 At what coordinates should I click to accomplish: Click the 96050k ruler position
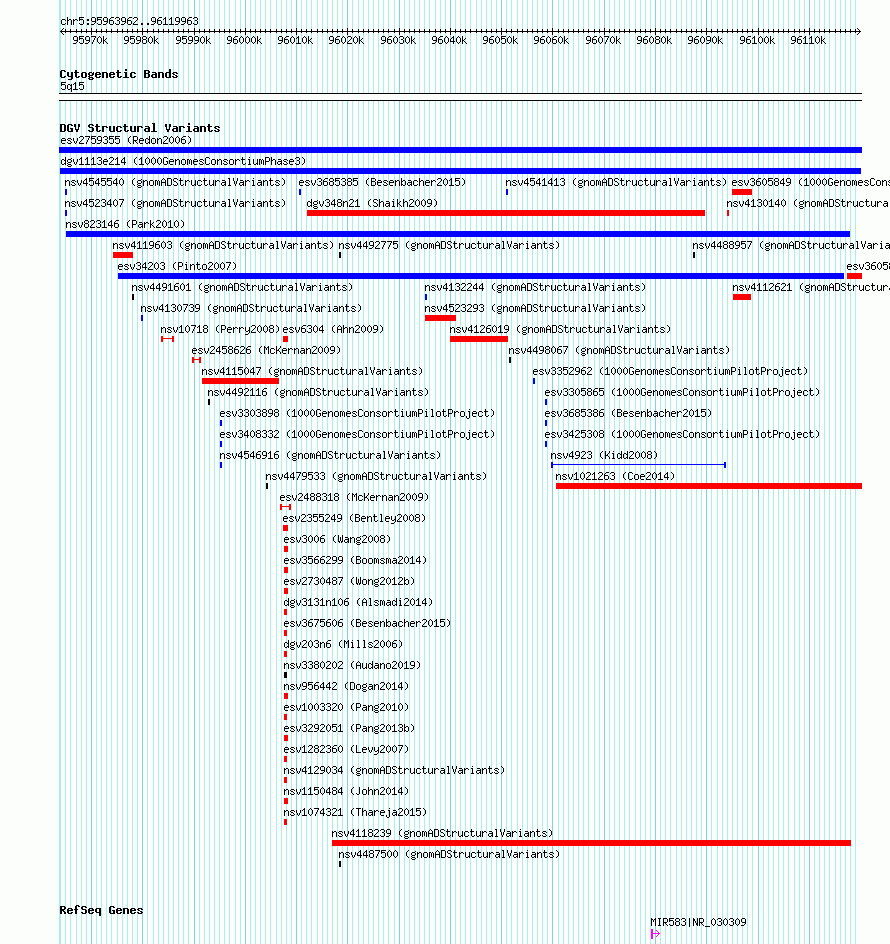click(x=500, y=40)
